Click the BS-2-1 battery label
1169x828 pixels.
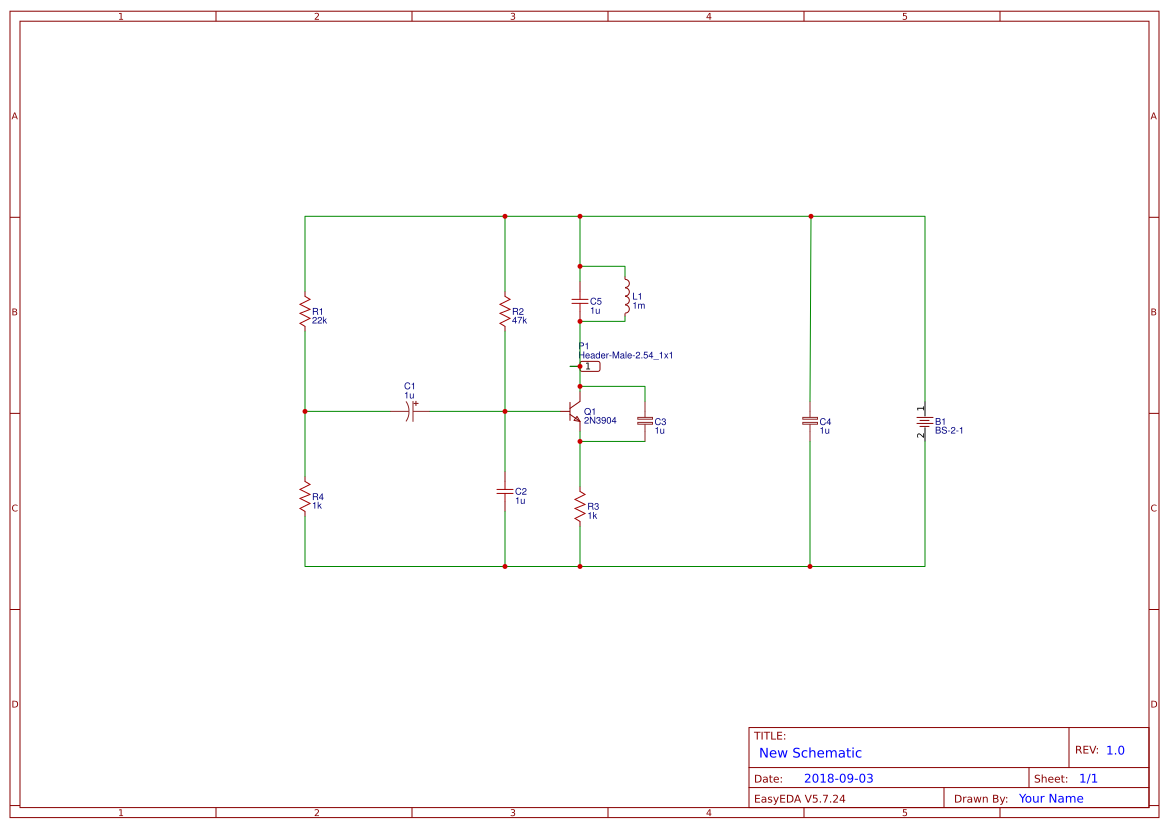(x=948, y=431)
